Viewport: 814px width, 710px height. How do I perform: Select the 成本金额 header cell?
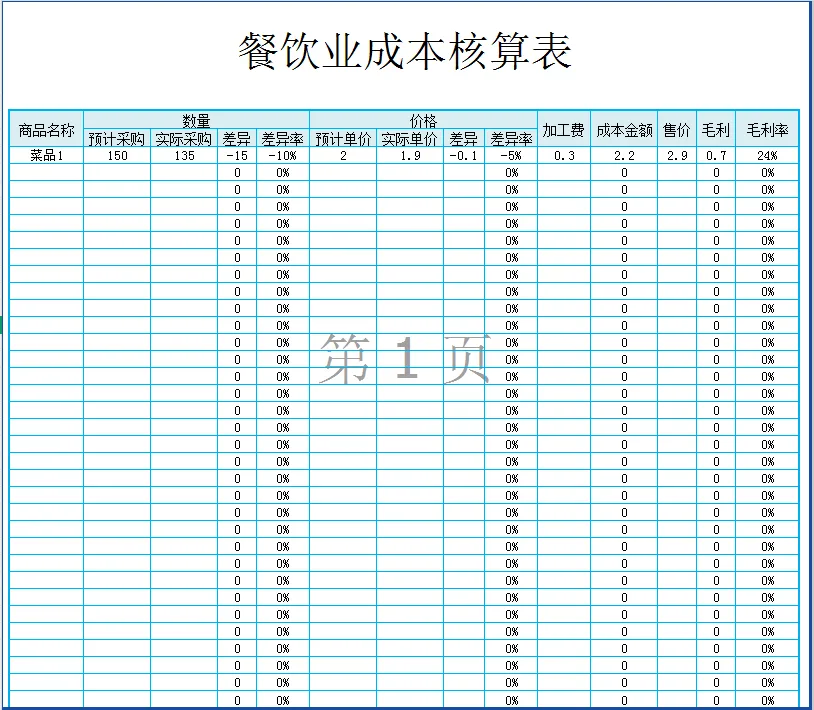tap(624, 129)
